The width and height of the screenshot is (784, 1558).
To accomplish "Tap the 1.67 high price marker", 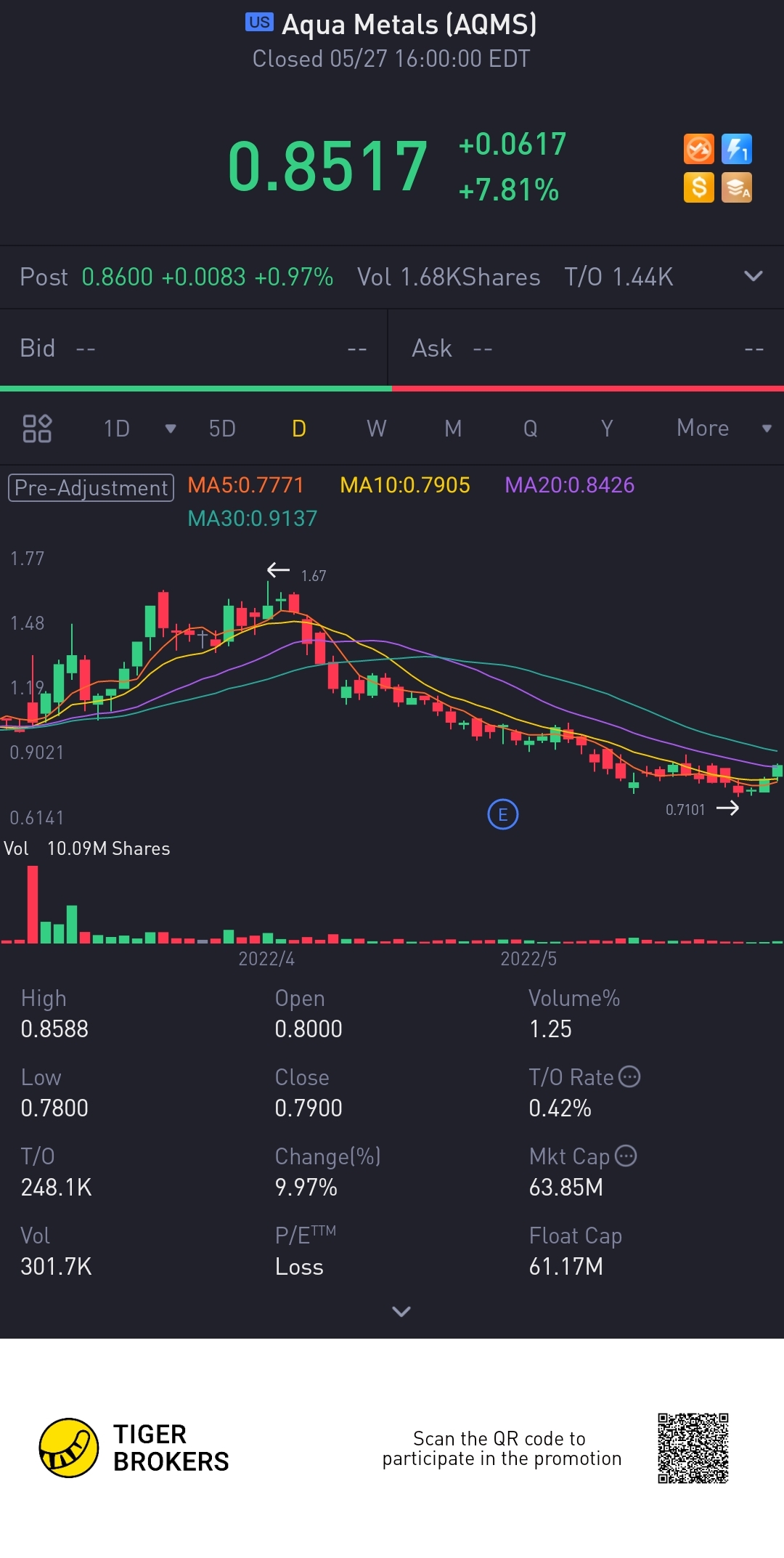I will (x=314, y=576).
